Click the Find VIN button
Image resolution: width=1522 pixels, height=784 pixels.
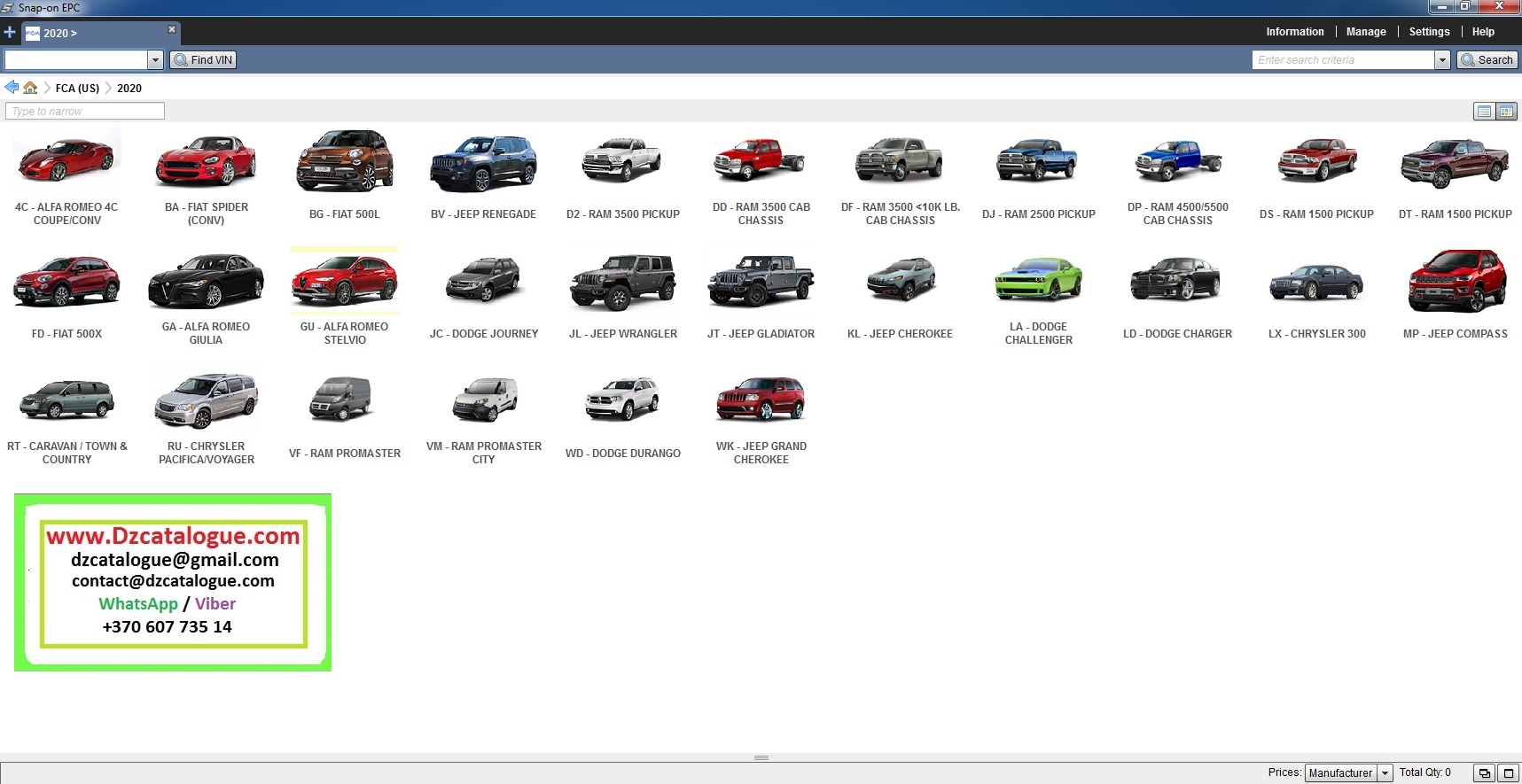coord(203,60)
